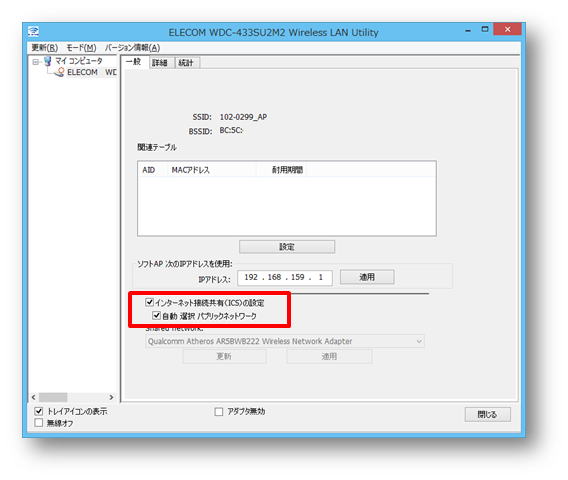Click the ELECOM utility app icon in title bar

tap(34, 32)
